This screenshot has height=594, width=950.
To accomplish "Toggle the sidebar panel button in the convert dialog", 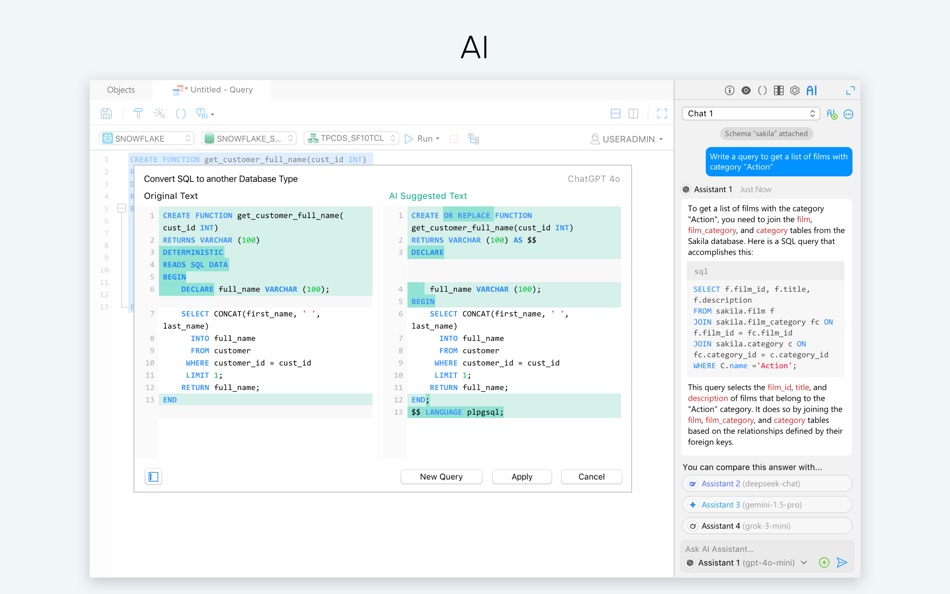I will click(x=153, y=477).
